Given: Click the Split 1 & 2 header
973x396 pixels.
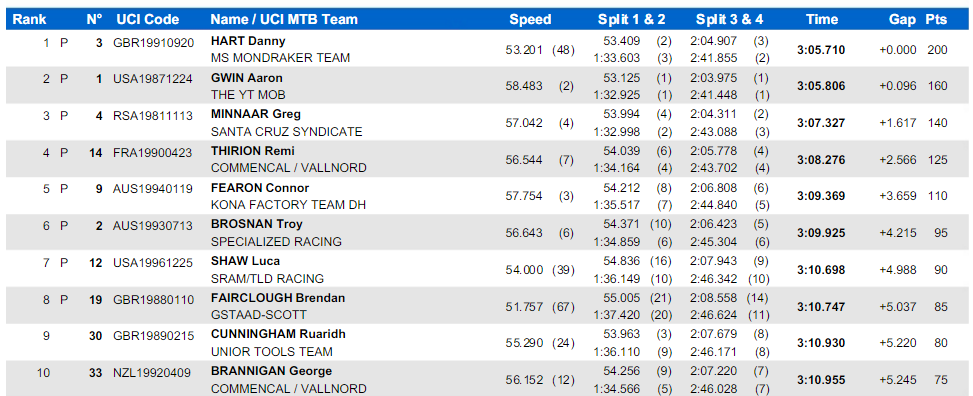Looking at the screenshot, I should [632, 19].
